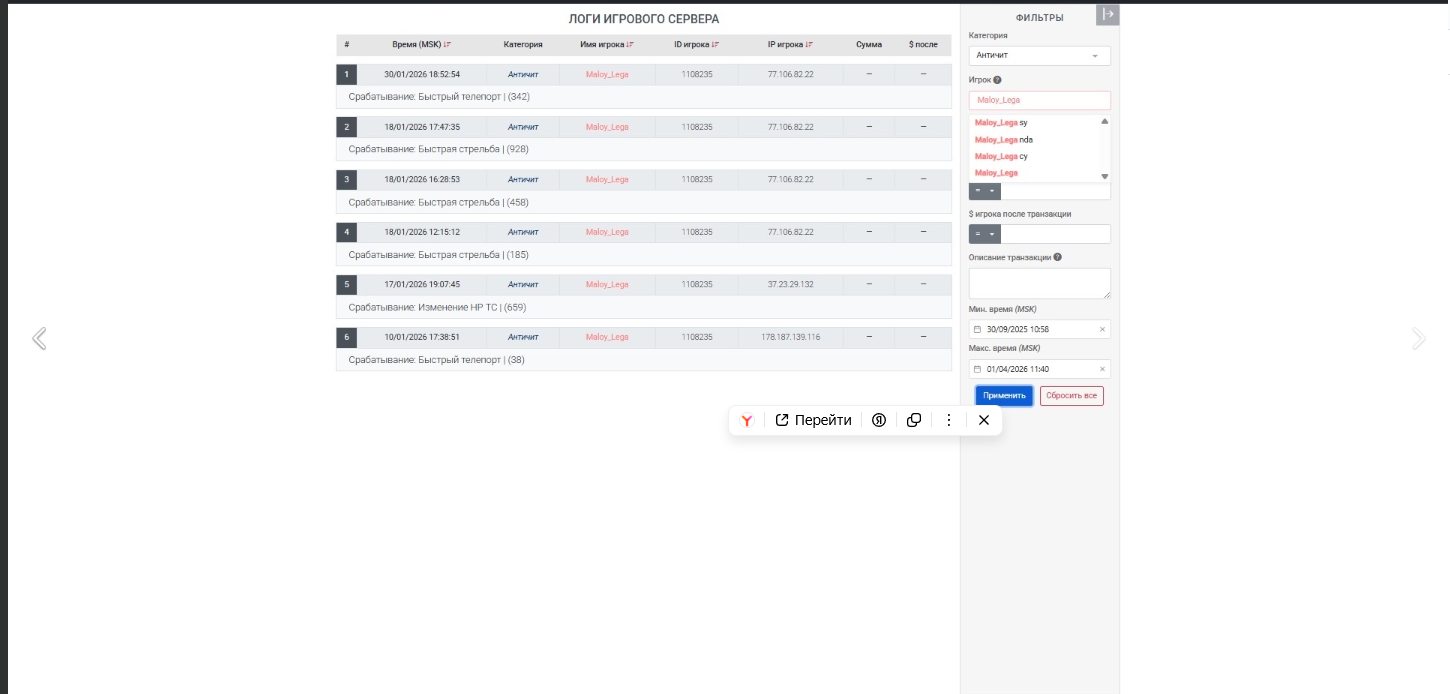Click the help icon beside Игрок label
Viewport: 1450px width, 694px height.
coord(997,80)
